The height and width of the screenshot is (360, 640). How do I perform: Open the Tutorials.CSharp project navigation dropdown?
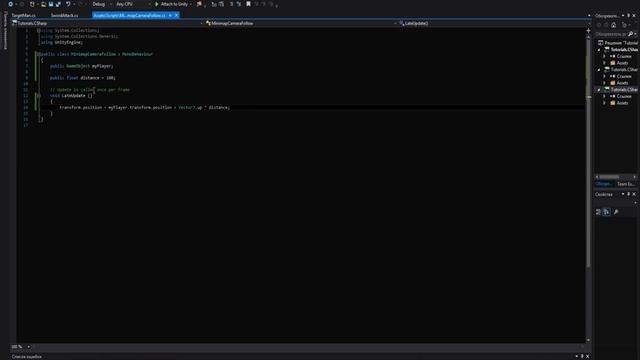pyautogui.click(x=108, y=23)
